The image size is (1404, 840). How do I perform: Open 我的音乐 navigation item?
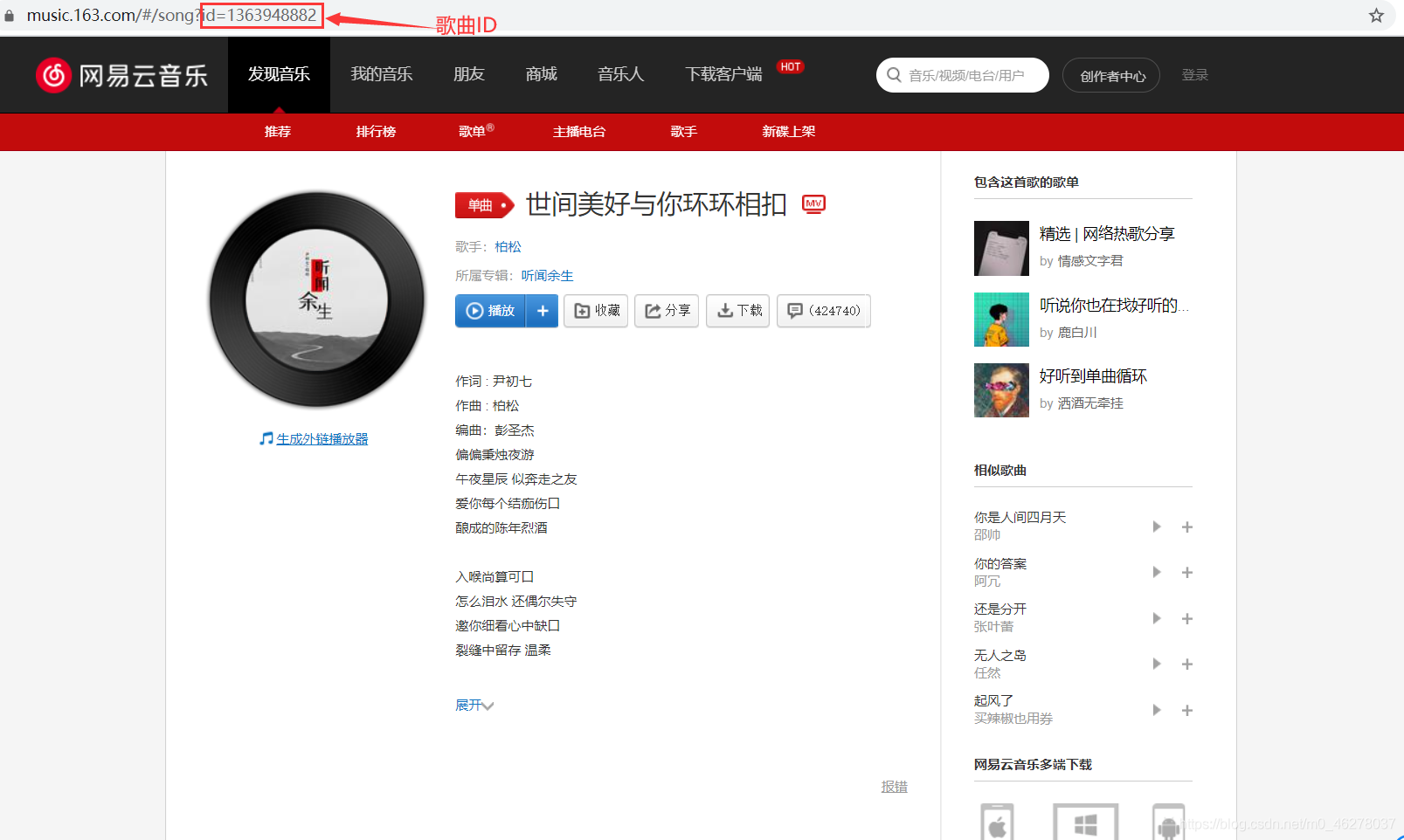[x=381, y=74]
